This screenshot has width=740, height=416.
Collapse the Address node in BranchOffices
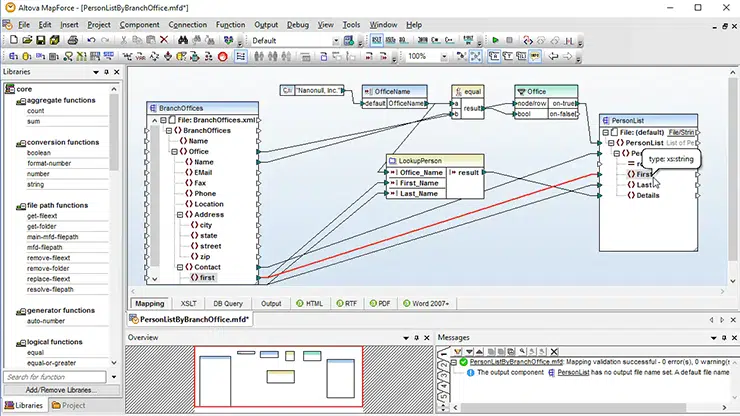(x=180, y=215)
